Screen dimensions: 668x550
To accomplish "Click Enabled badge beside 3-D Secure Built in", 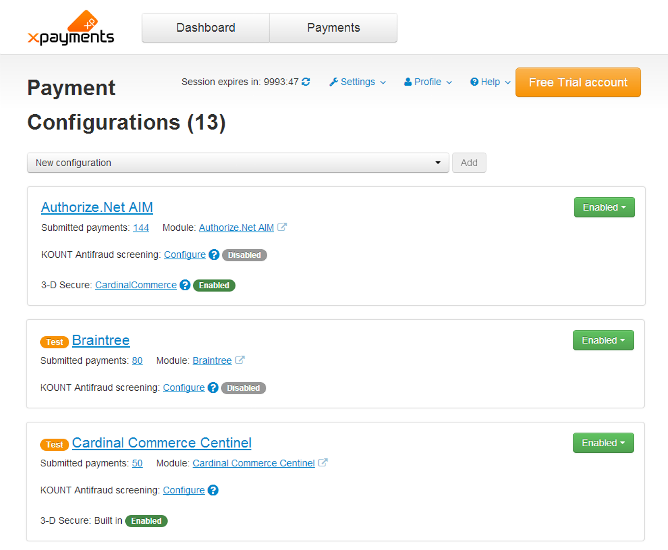I will [x=147, y=521].
